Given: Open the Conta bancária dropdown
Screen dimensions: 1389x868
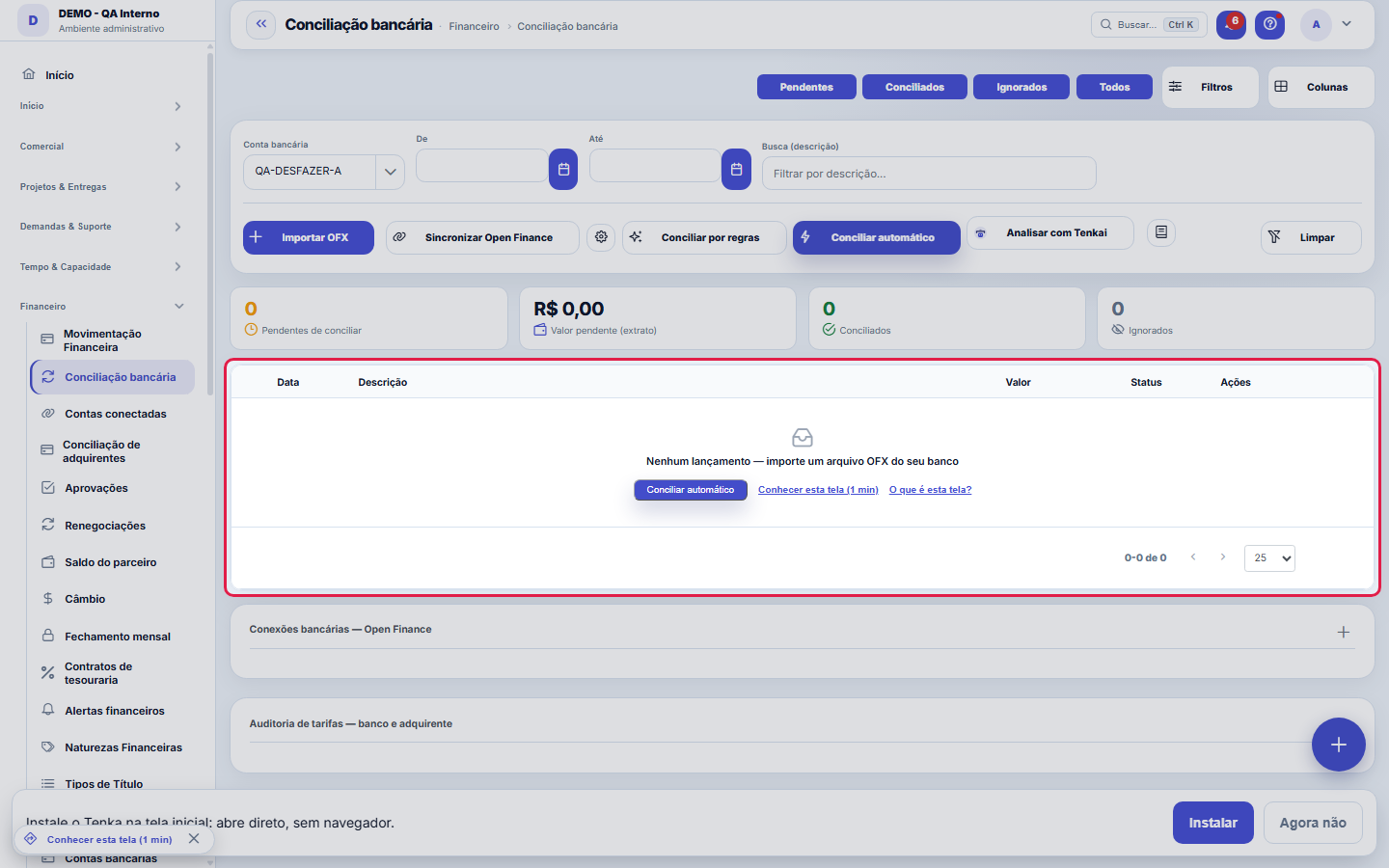Looking at the screenshot, I should (324, 172).
